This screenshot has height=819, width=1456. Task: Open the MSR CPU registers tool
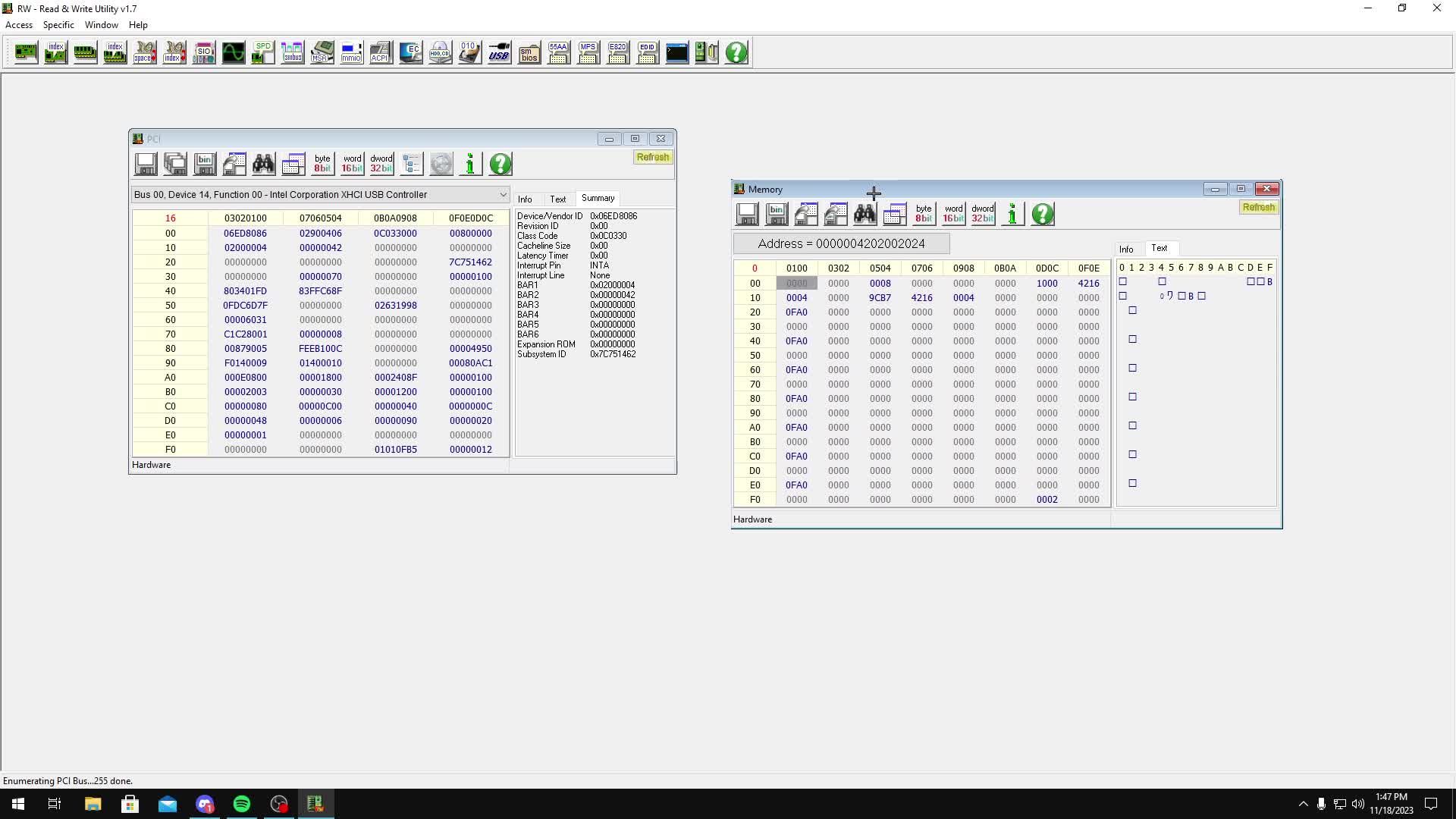322,52
